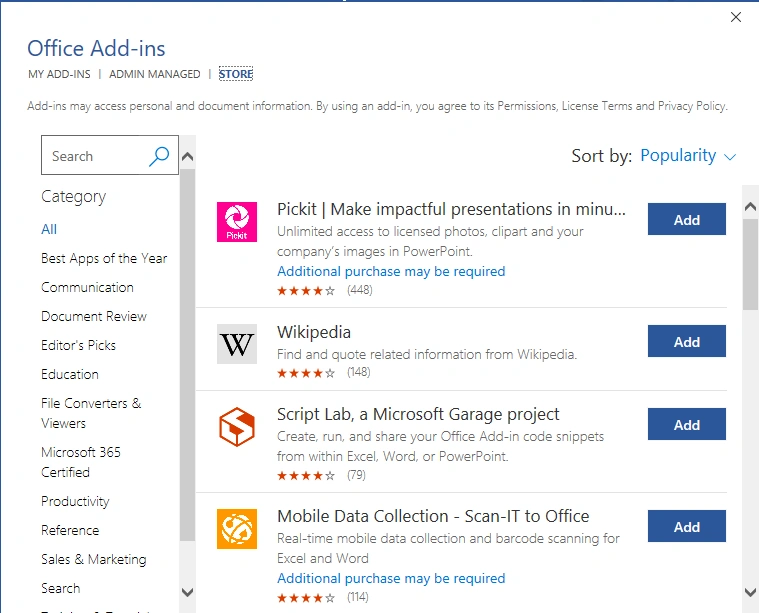Open the Script Lab add-in icon
This screenshot has width=759, height=613.
tap(237, 427)
